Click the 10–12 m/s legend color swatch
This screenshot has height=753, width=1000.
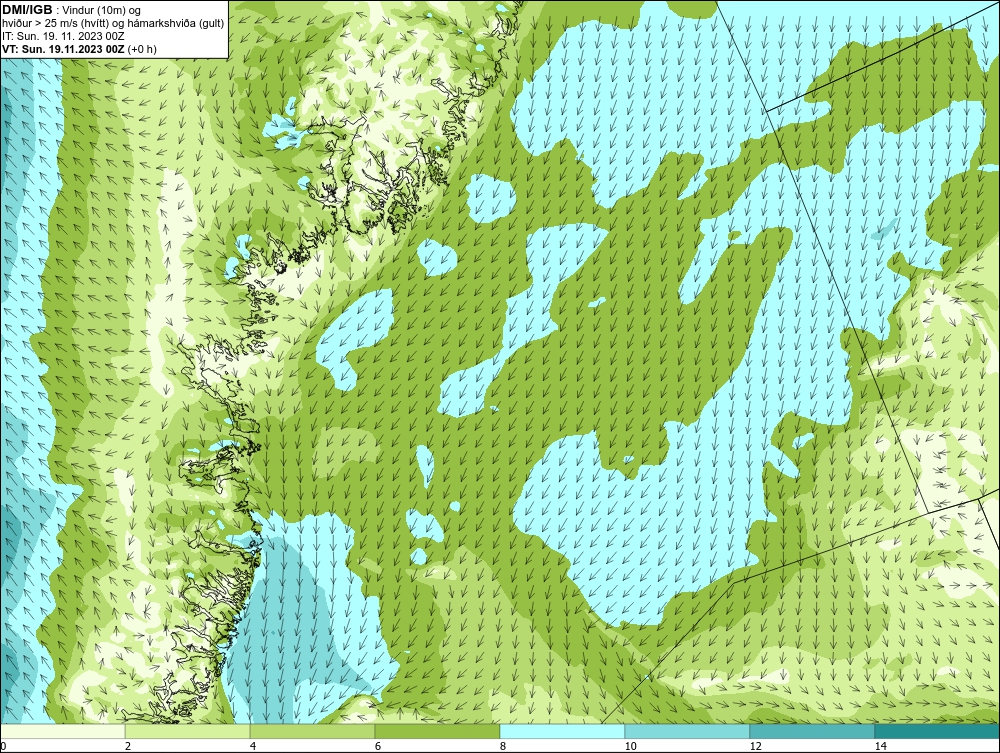point(688,731)
